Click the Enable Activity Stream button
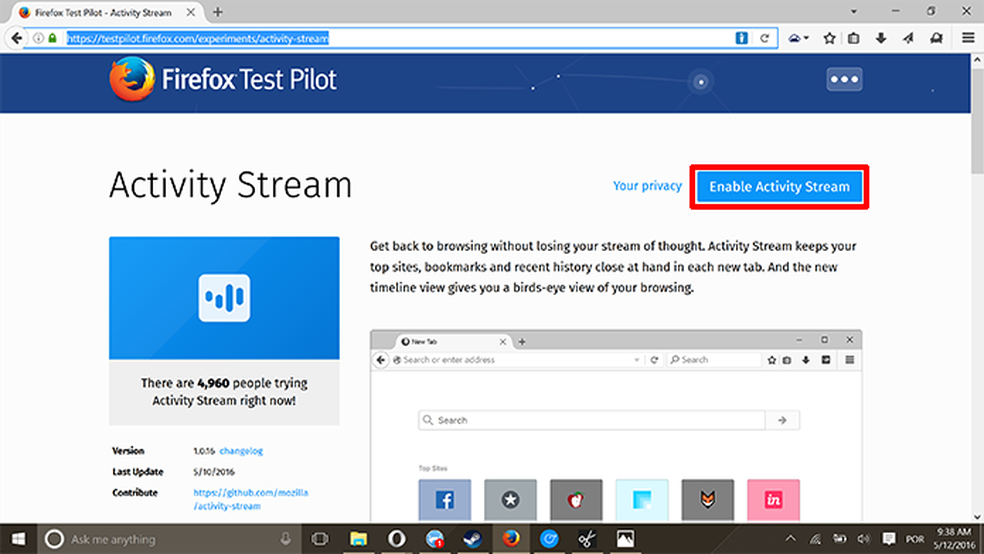 [779, 187]
